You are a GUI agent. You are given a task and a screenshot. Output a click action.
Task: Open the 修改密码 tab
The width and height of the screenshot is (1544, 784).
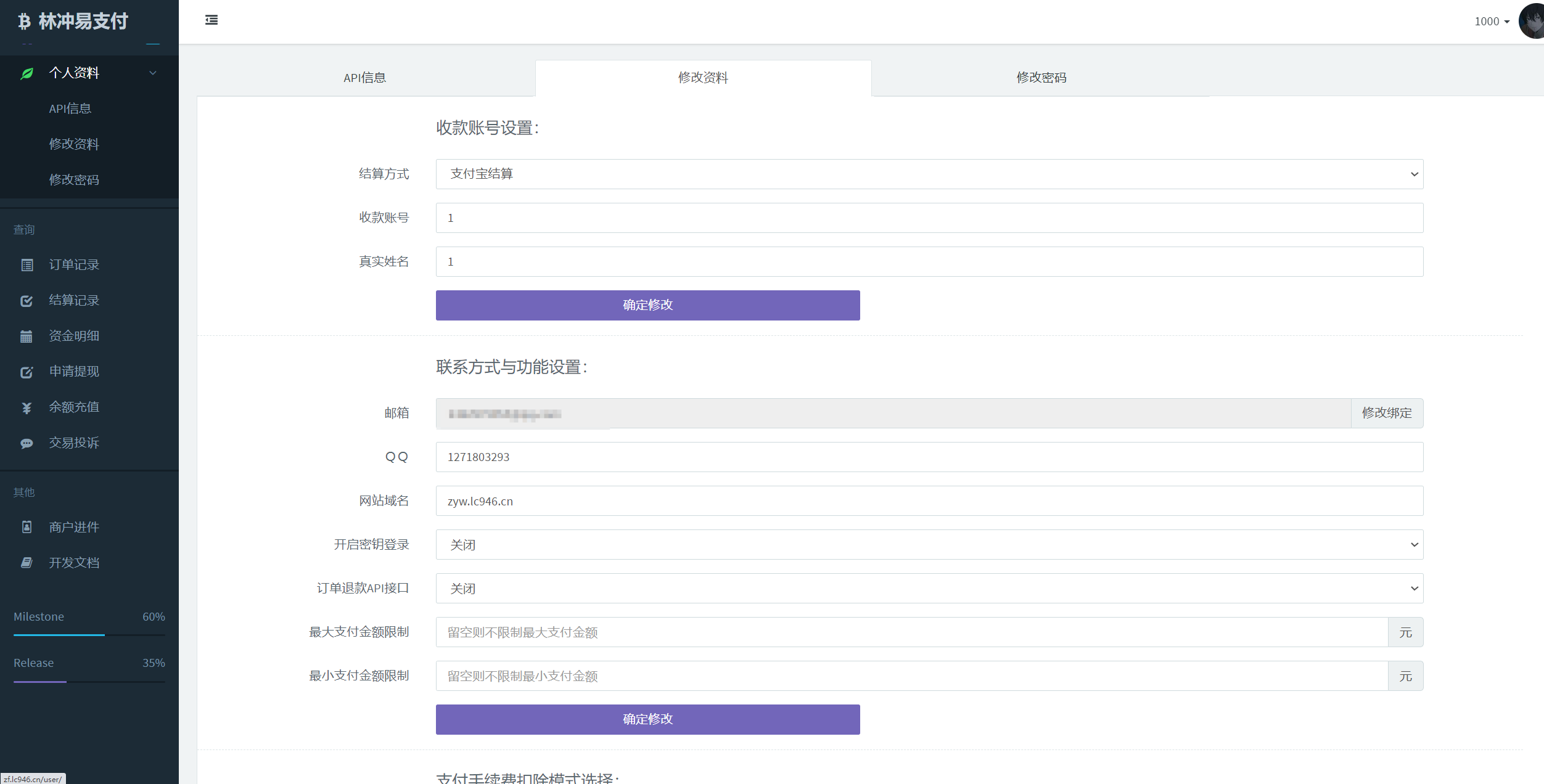pyautogui.click(x=1041, y=77)
